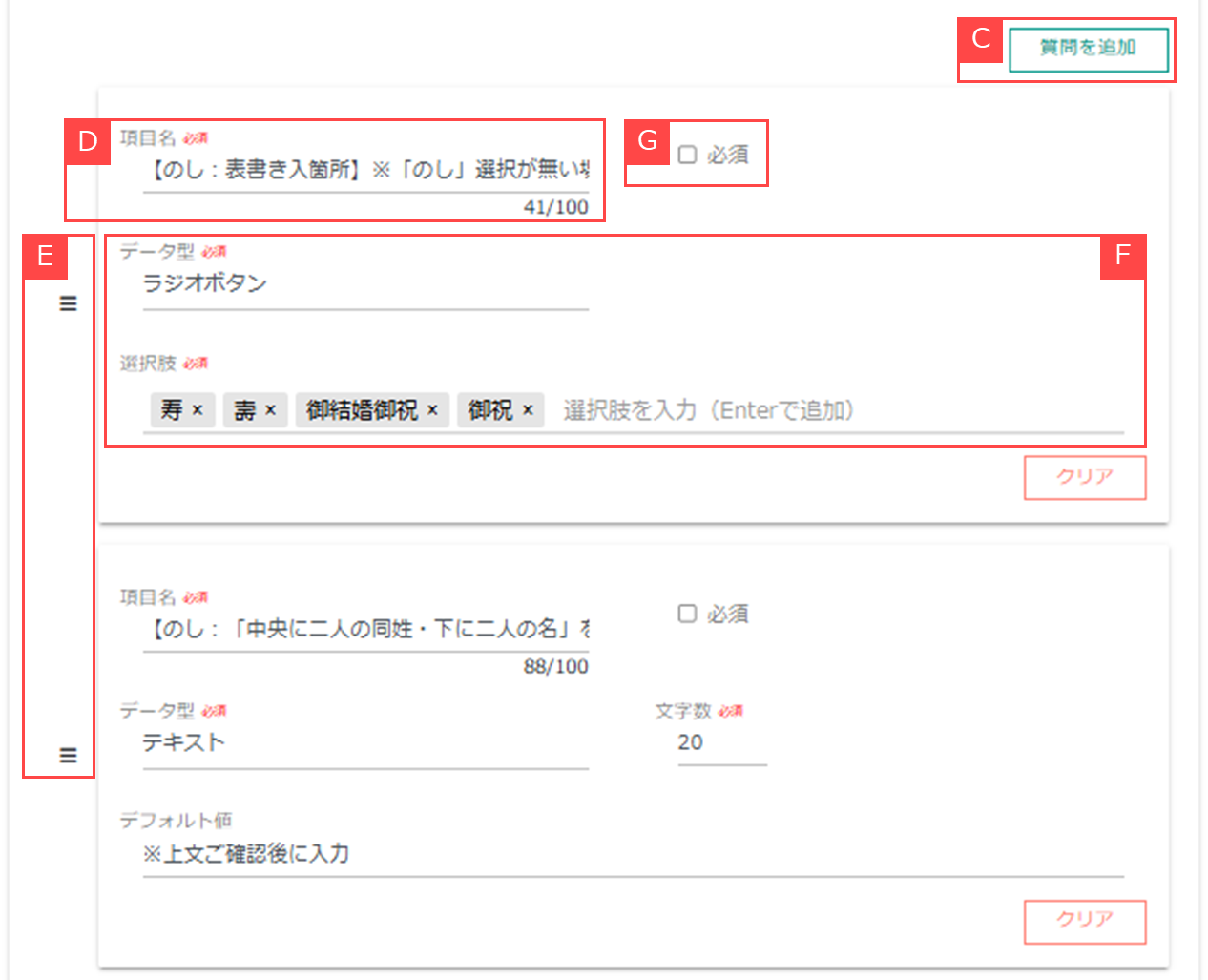Click the 項目名 field containing 中央に二人の同姓
The width and height of the screenshot is (1208, 980).
pyautogui.click(x=364, y=630)
